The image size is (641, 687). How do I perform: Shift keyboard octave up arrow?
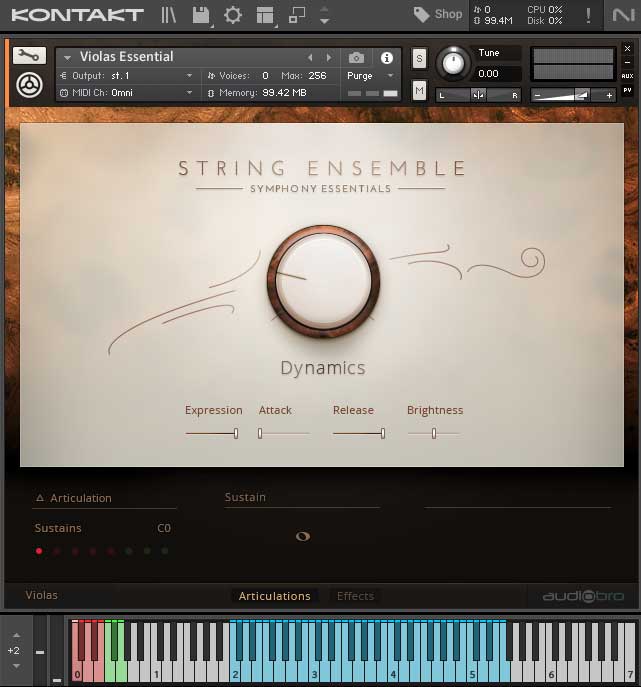[x=16, y=635]
